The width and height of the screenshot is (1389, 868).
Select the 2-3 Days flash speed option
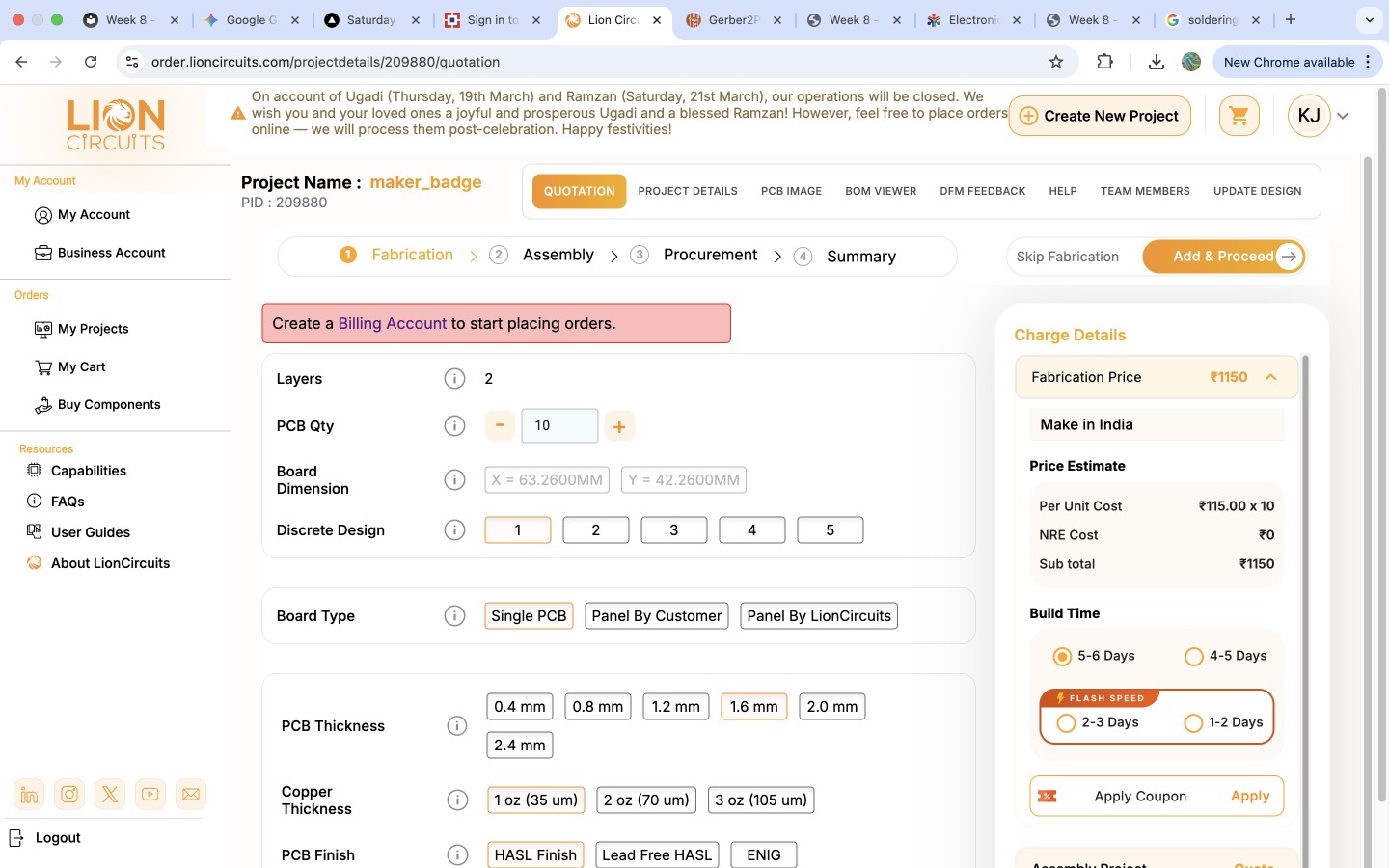(1066, 722)
